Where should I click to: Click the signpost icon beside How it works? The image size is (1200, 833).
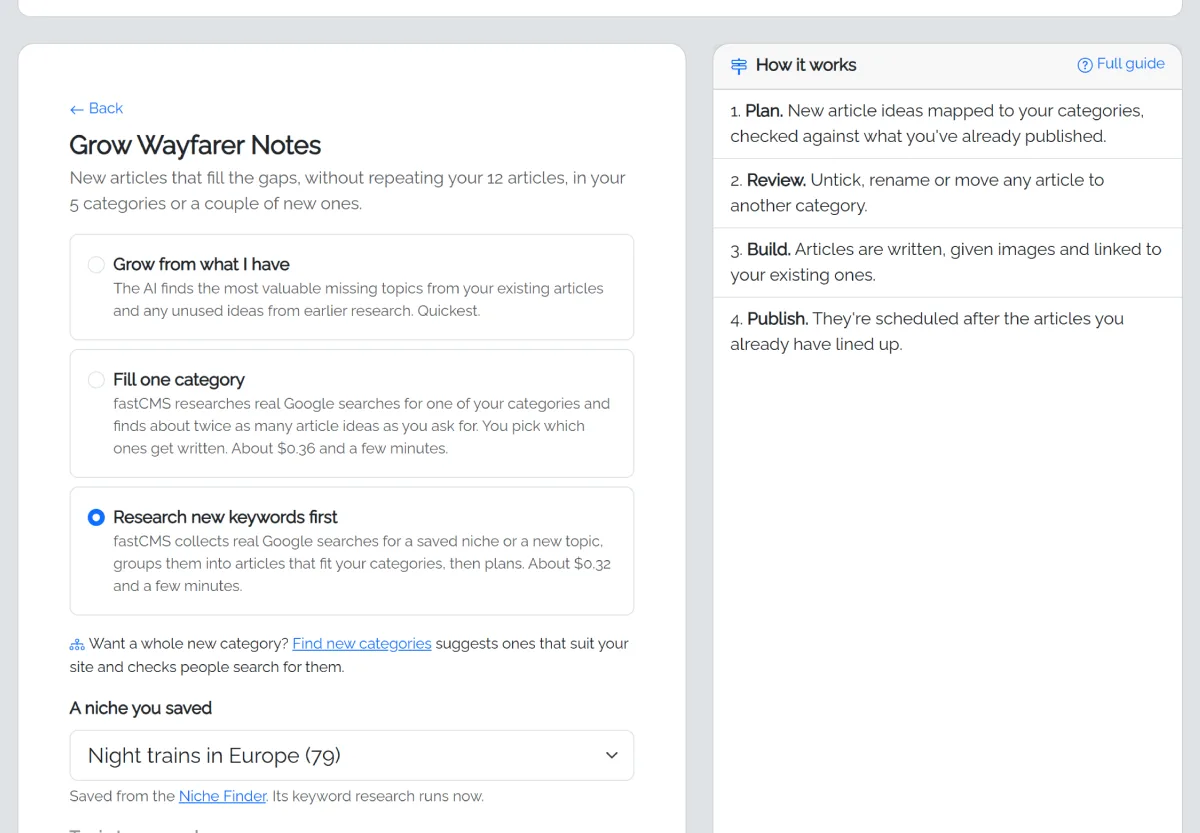[x=739, y=66]
